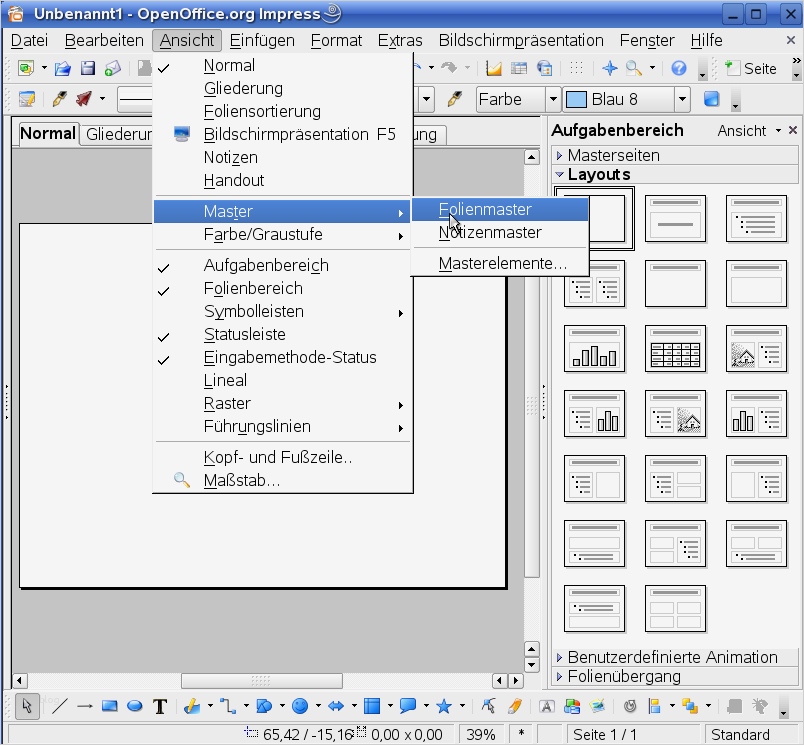804x745 pixels.
Task: Open Masterelemente... dialog entry
Action: [x=502, y=263]
